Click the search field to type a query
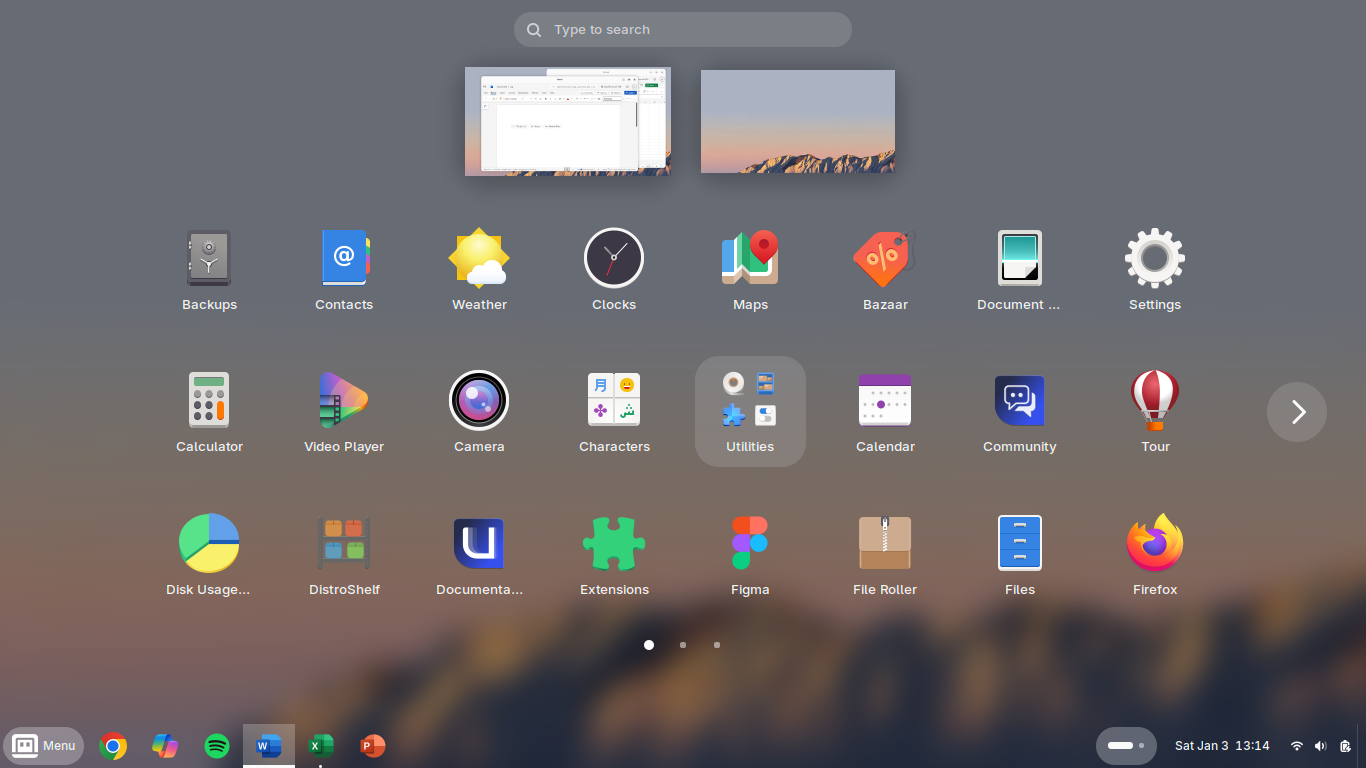Viewport: 1366px width, 768px height. pyautogui.click(x=683, y=29)
